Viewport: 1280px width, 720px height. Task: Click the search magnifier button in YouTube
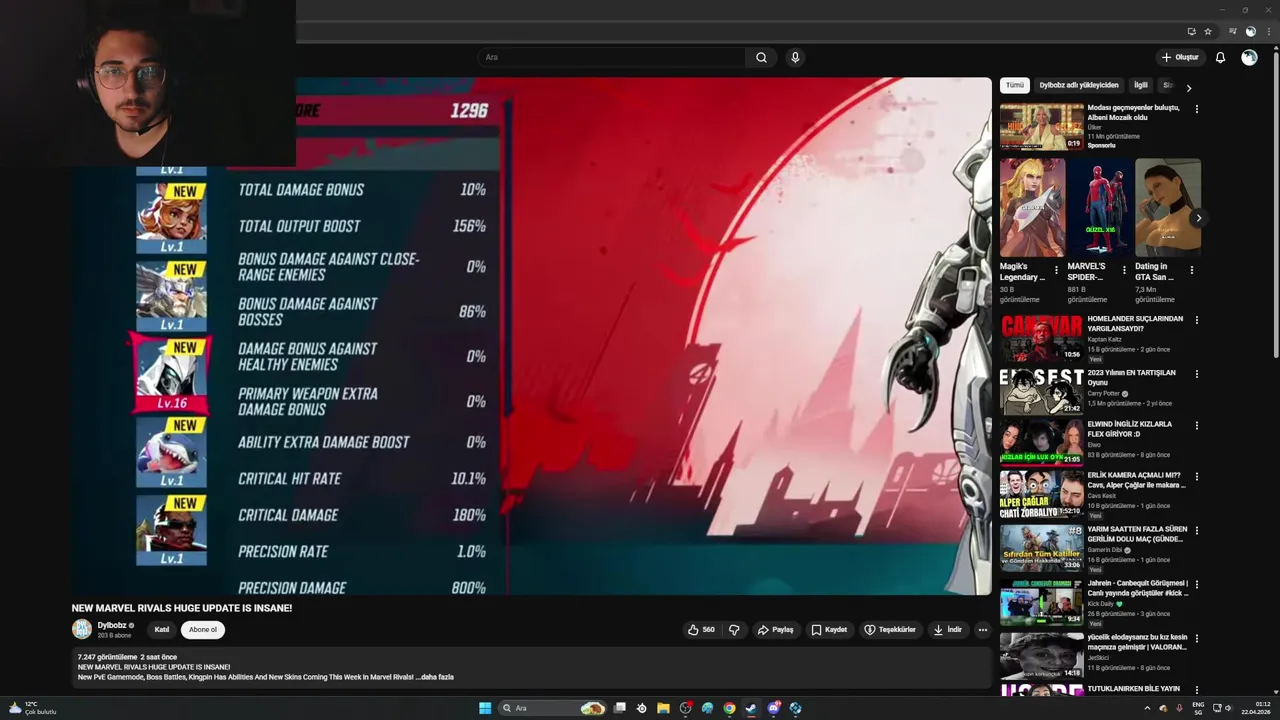761,57
